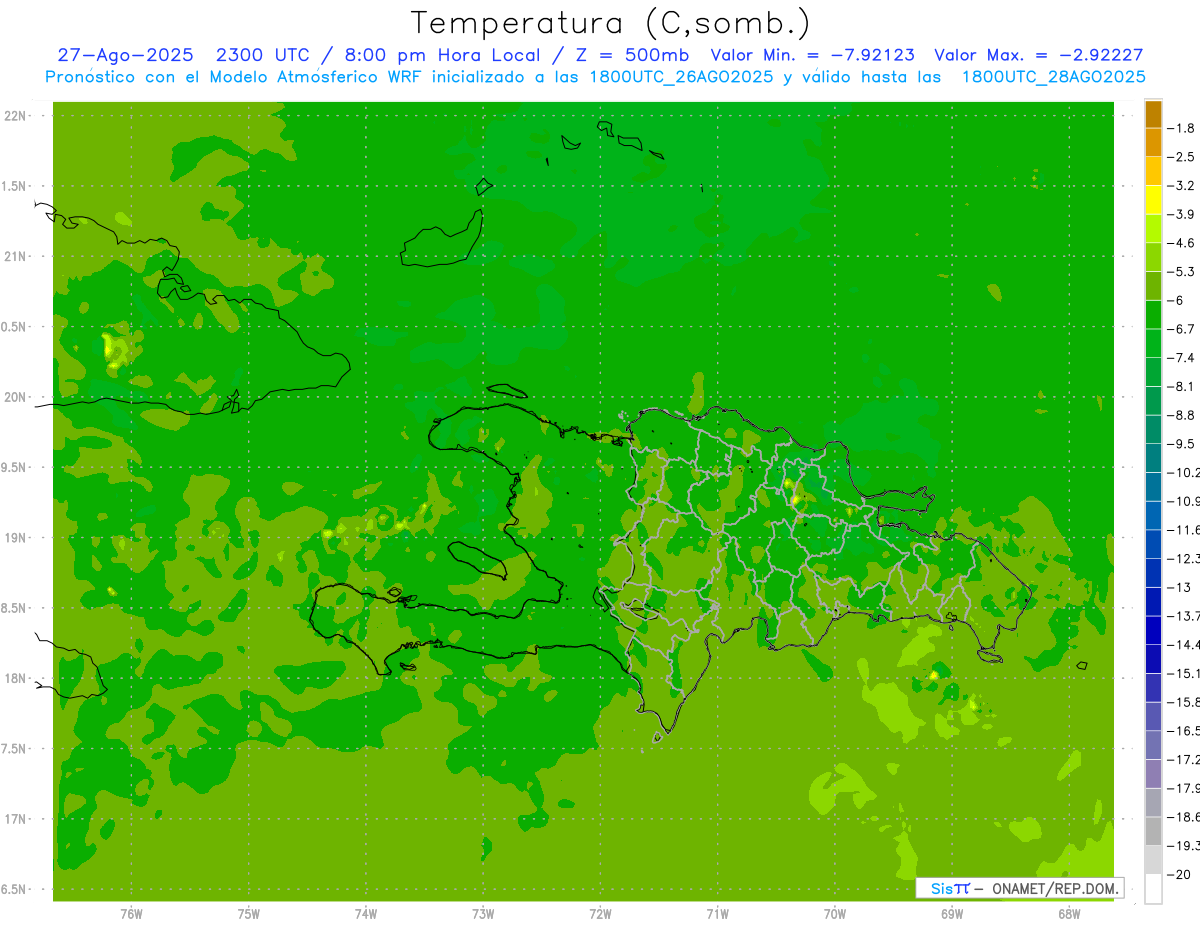Click the "75W" longitude axis label

click(x=249, y=914)
